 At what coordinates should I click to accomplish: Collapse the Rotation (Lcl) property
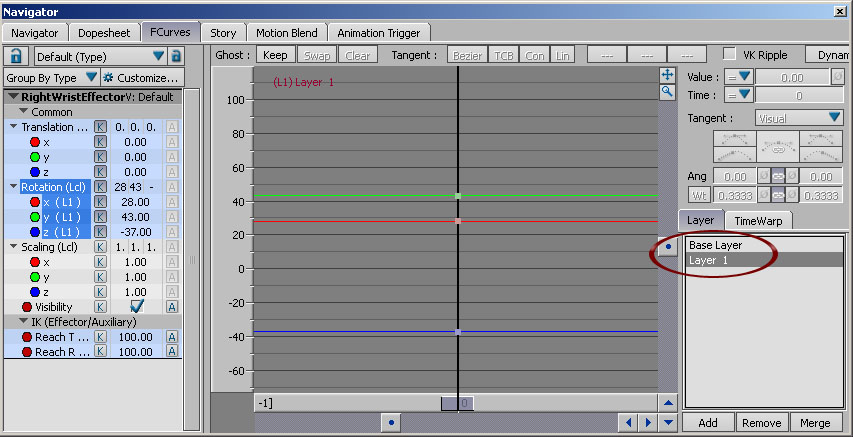click(14, 187)
